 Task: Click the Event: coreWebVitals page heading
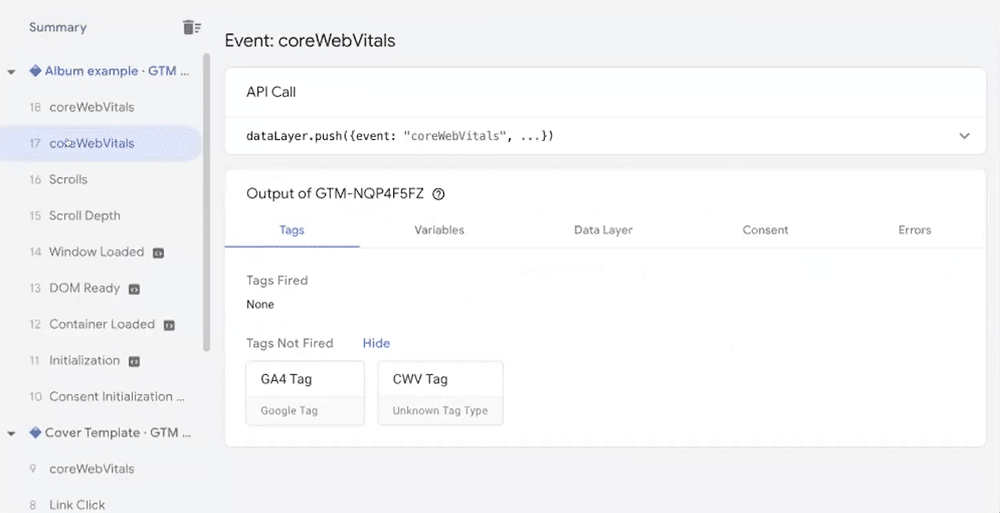[311, 41]
